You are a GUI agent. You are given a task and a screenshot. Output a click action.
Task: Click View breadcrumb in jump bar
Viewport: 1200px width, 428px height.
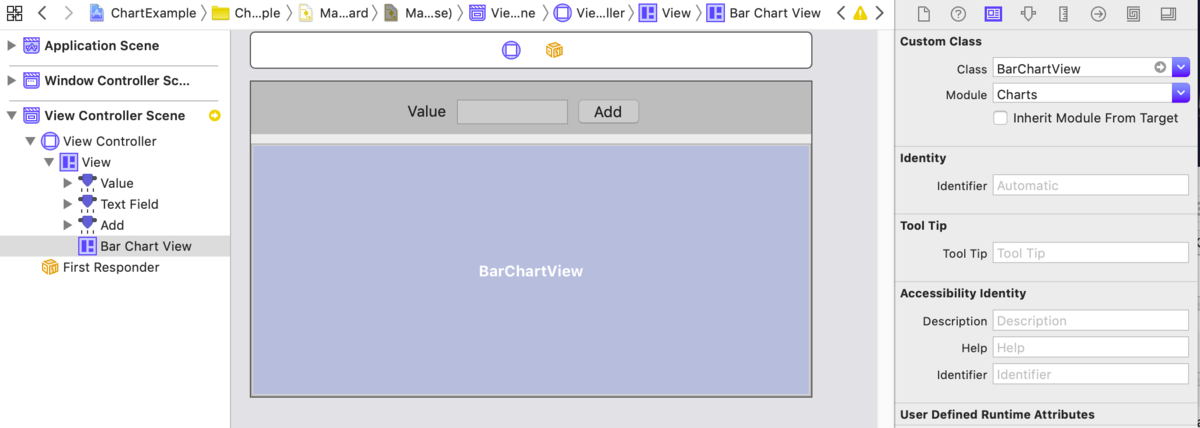[665, 13]
